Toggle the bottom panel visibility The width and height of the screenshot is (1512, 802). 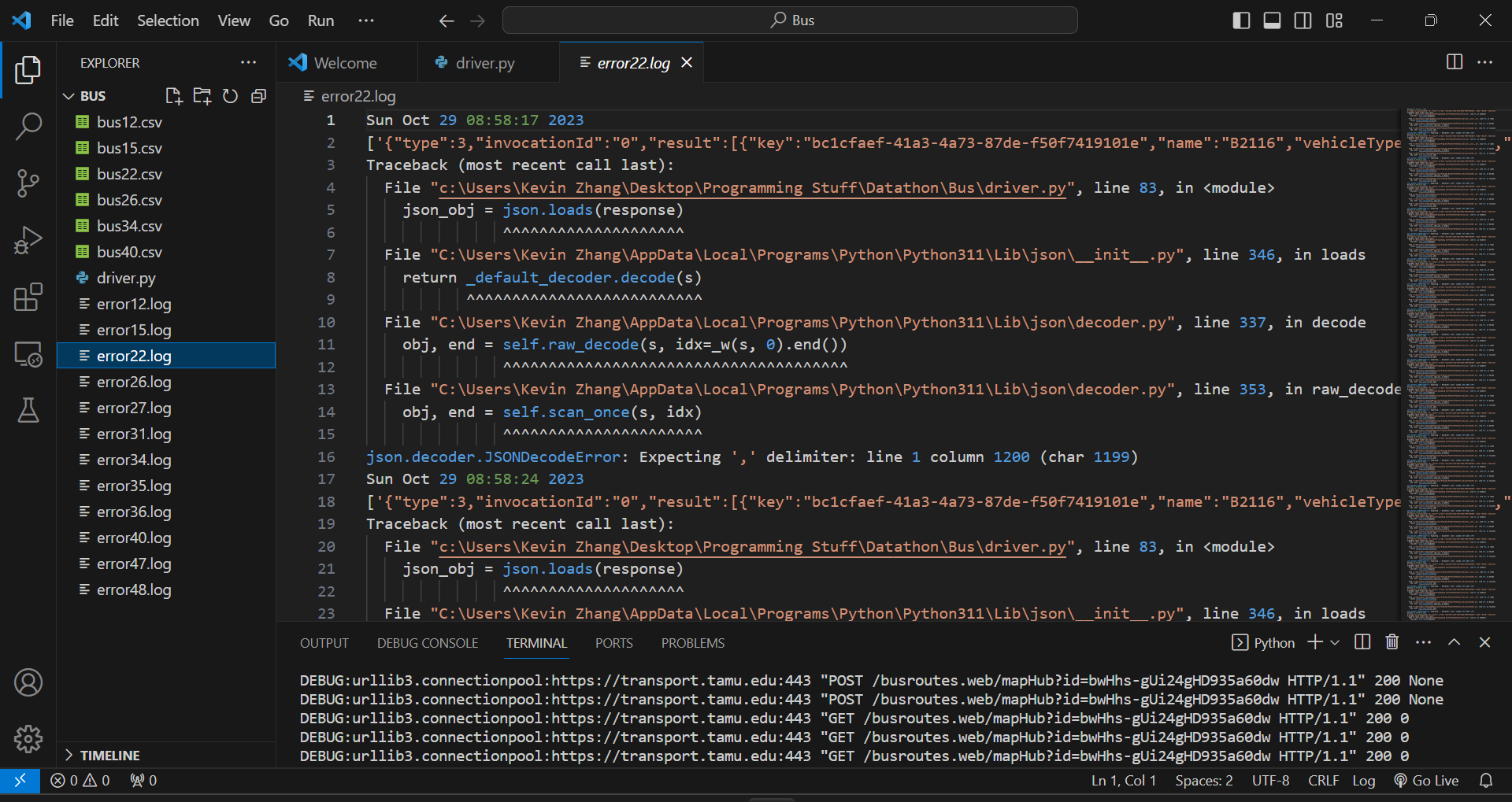(1272, 20)
